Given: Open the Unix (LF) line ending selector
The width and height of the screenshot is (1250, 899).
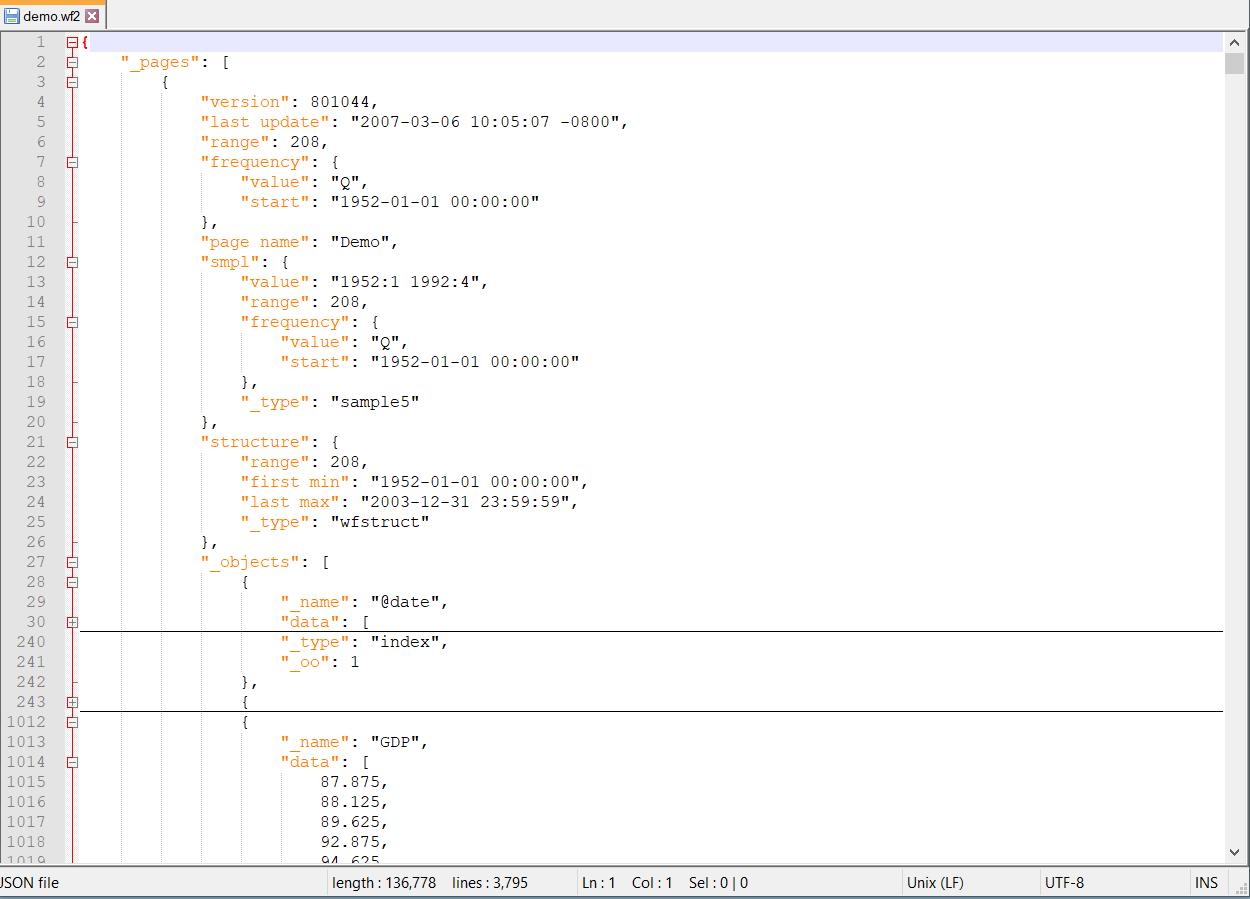Looking at the screenshot, I should [935, 883].
